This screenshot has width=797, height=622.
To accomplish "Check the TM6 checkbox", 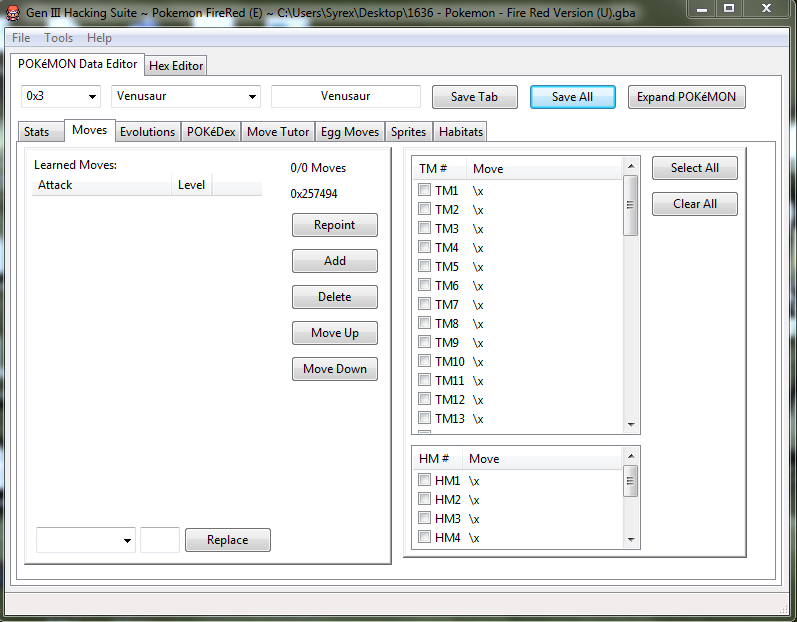I will tap(424, 285).
